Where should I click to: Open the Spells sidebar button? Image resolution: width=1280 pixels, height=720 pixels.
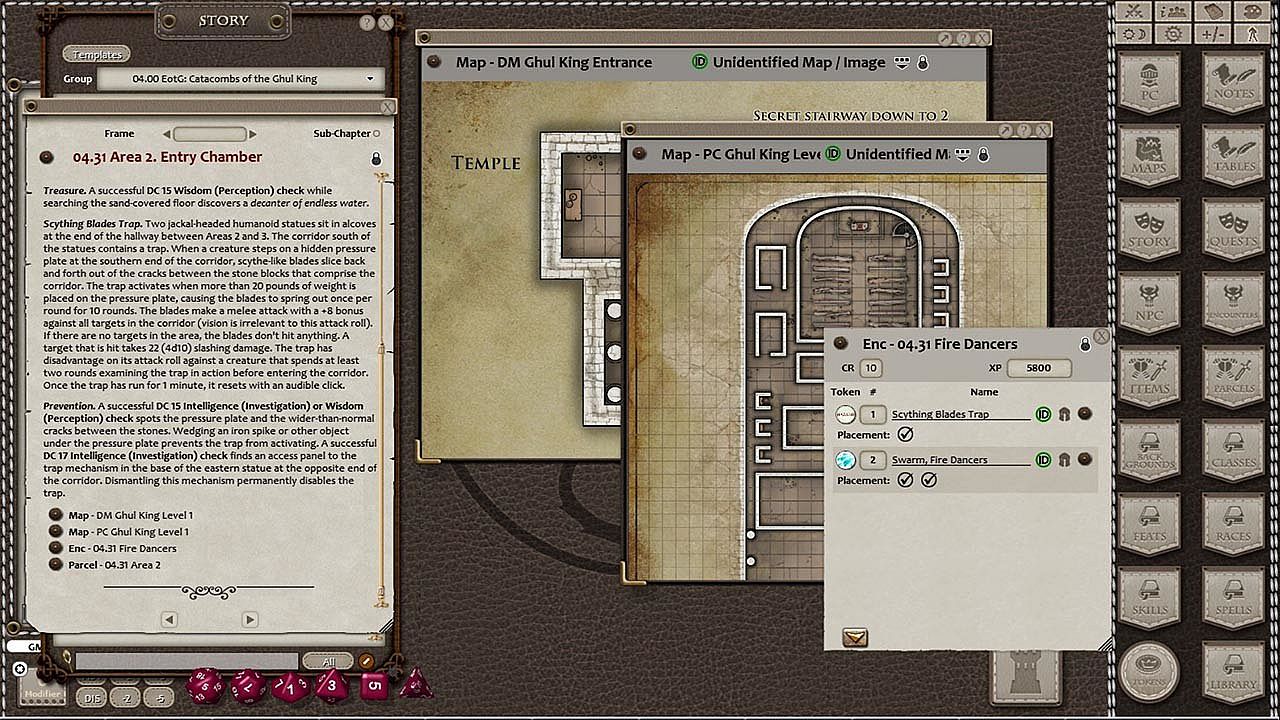click(x=1233, y=598)
